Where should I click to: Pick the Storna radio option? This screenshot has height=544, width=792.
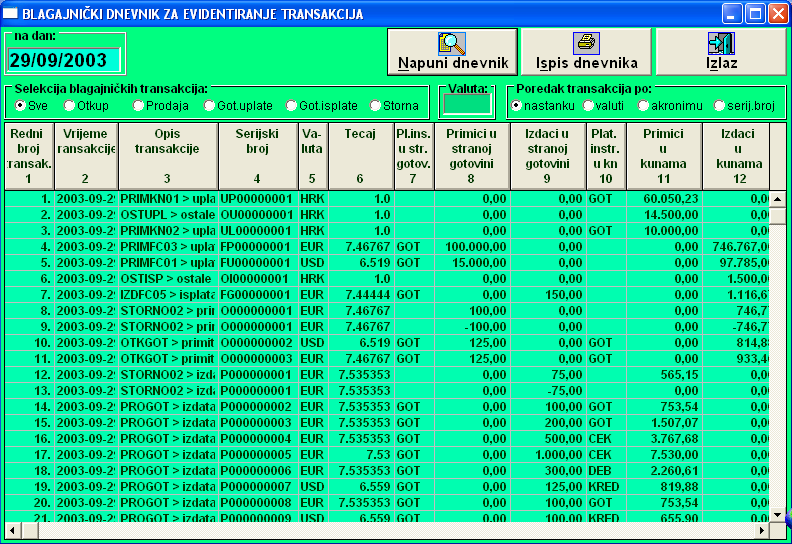tap(375, 105)
